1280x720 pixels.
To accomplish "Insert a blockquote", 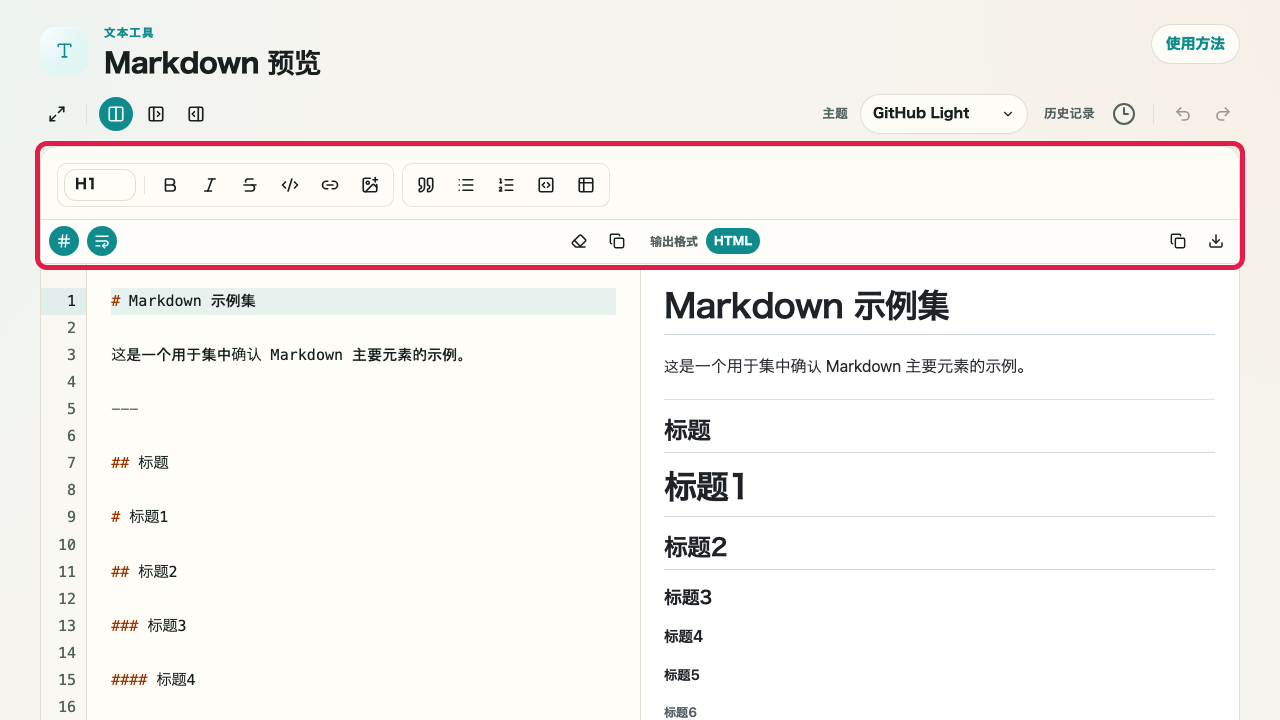I will tap(426, 185).
